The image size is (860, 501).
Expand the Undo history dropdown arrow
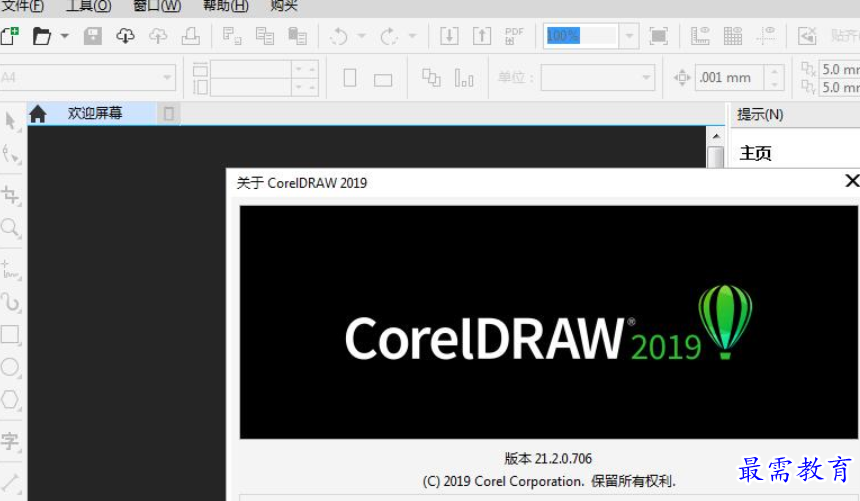361,36
